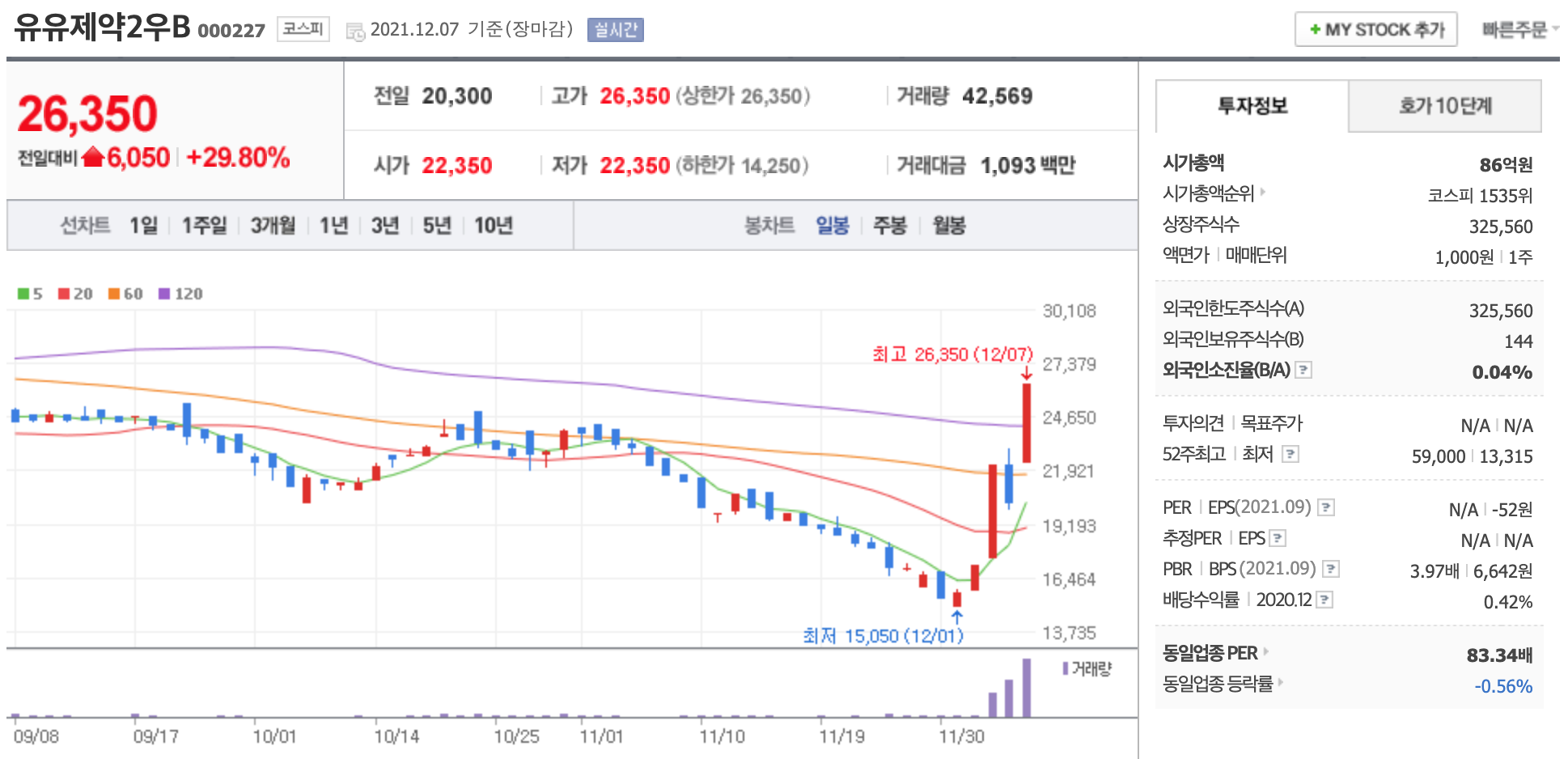The image size is (1568, 759).
Task: Click the red 20-day moving average swatch
Action: [x=64, y=293]
